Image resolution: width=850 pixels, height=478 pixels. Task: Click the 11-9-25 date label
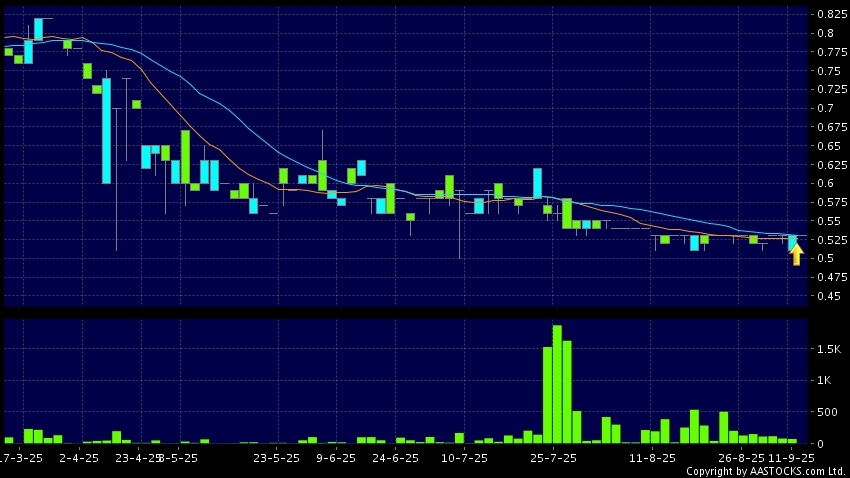click(x=791, y=458)
